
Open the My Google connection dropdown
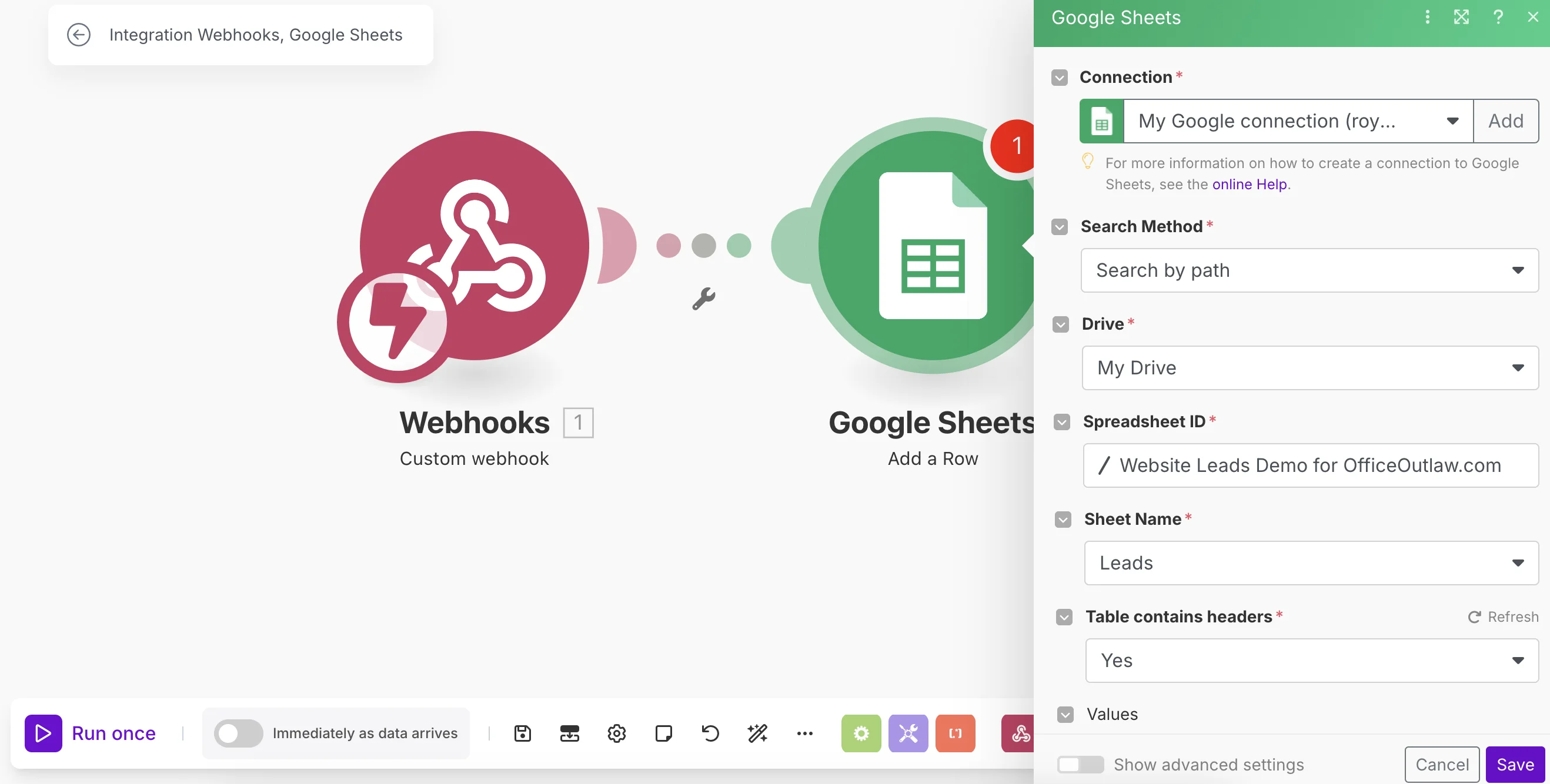point(1298,121)
